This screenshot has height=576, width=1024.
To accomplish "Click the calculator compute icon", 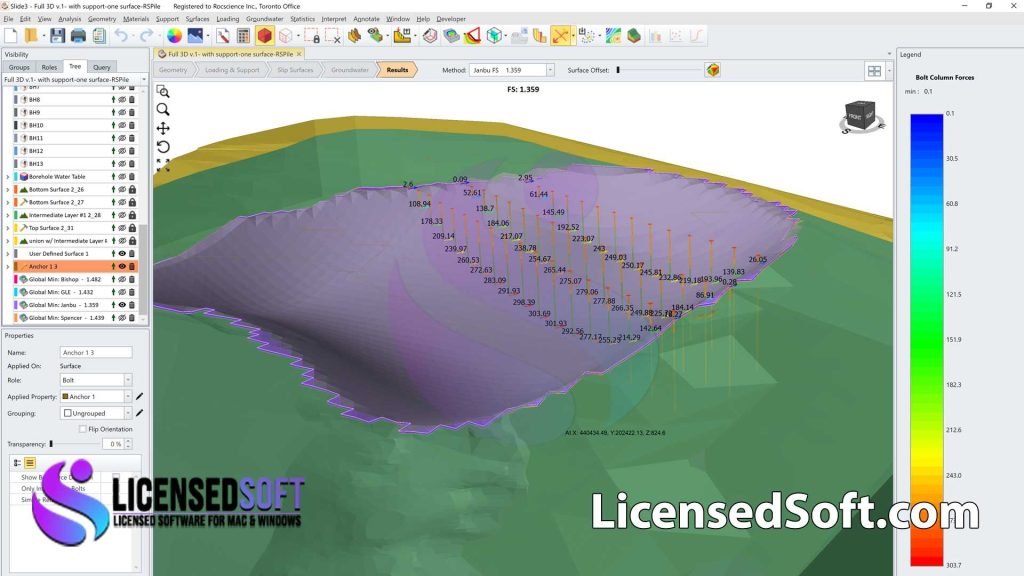I will [243, 36].
